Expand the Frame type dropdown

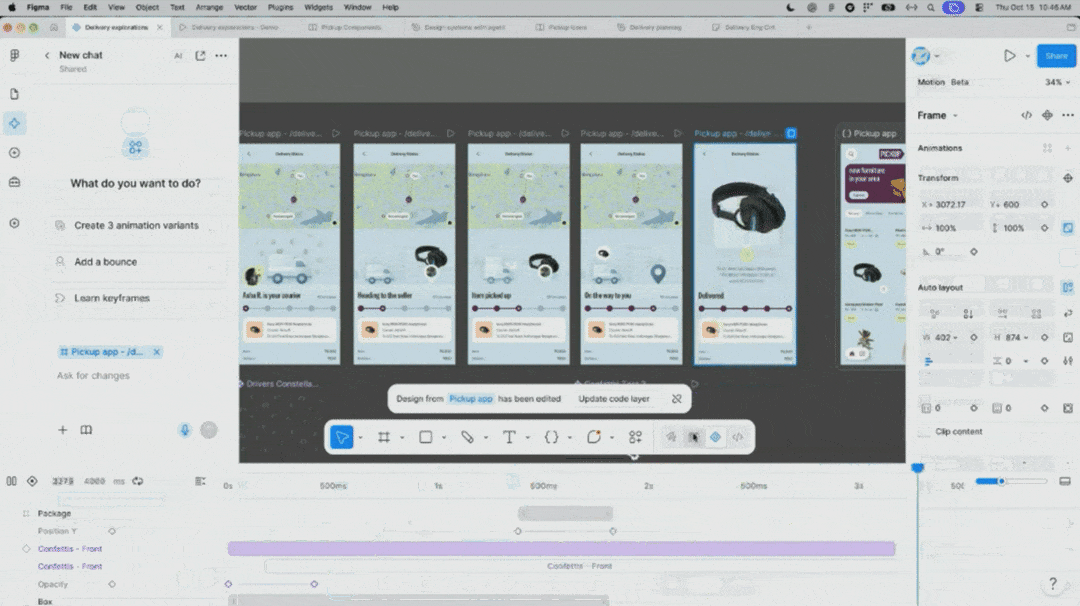point(955,116)
